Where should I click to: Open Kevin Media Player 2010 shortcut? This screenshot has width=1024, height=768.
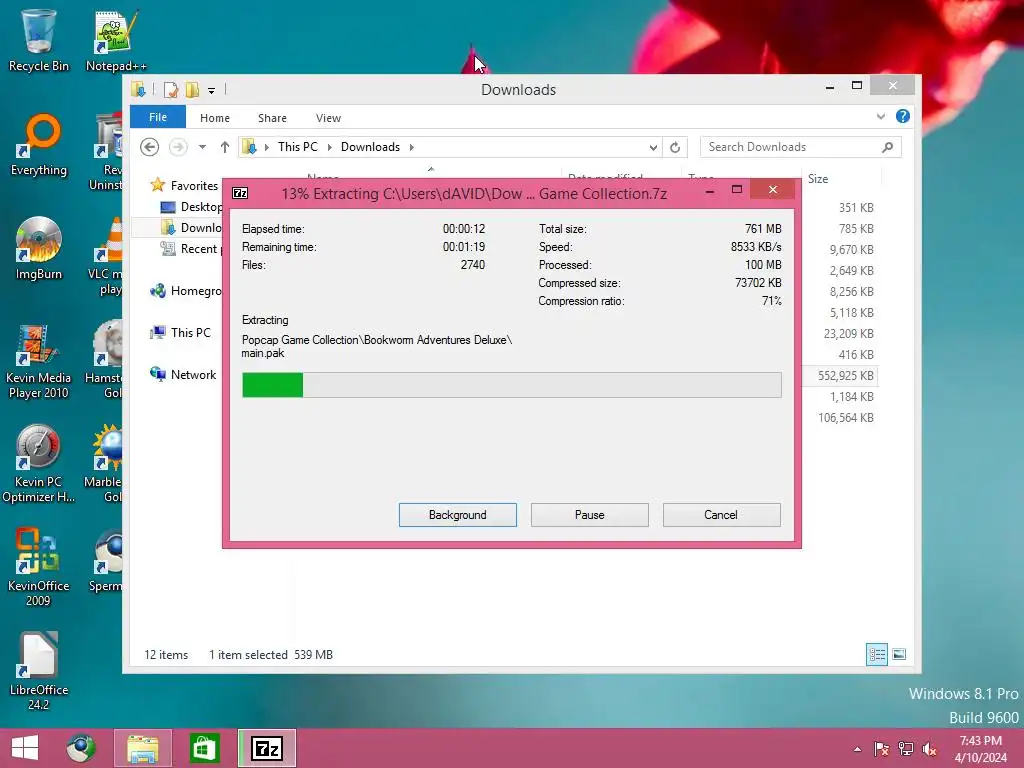[39, 361]
